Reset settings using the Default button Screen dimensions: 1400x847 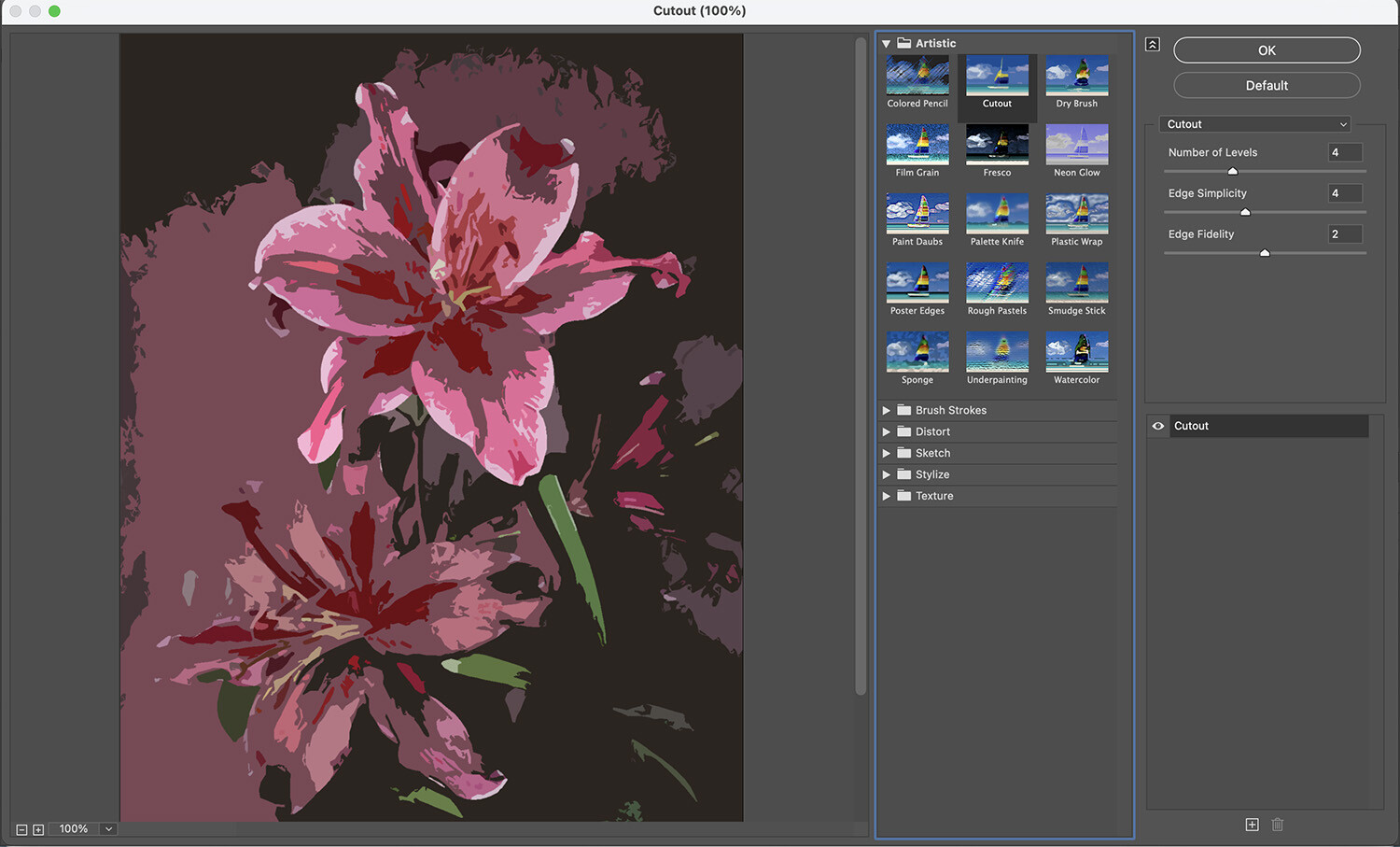(1266, 85)
